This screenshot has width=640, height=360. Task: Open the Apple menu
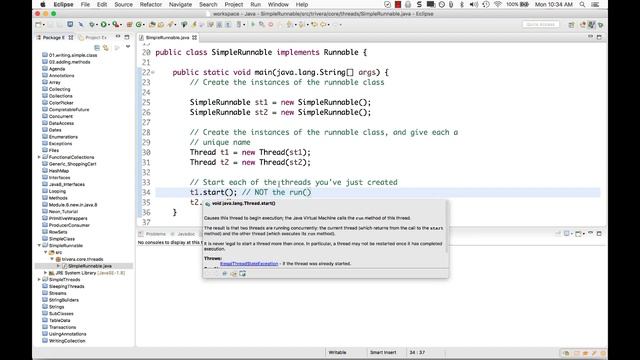[x=43, y=4]
